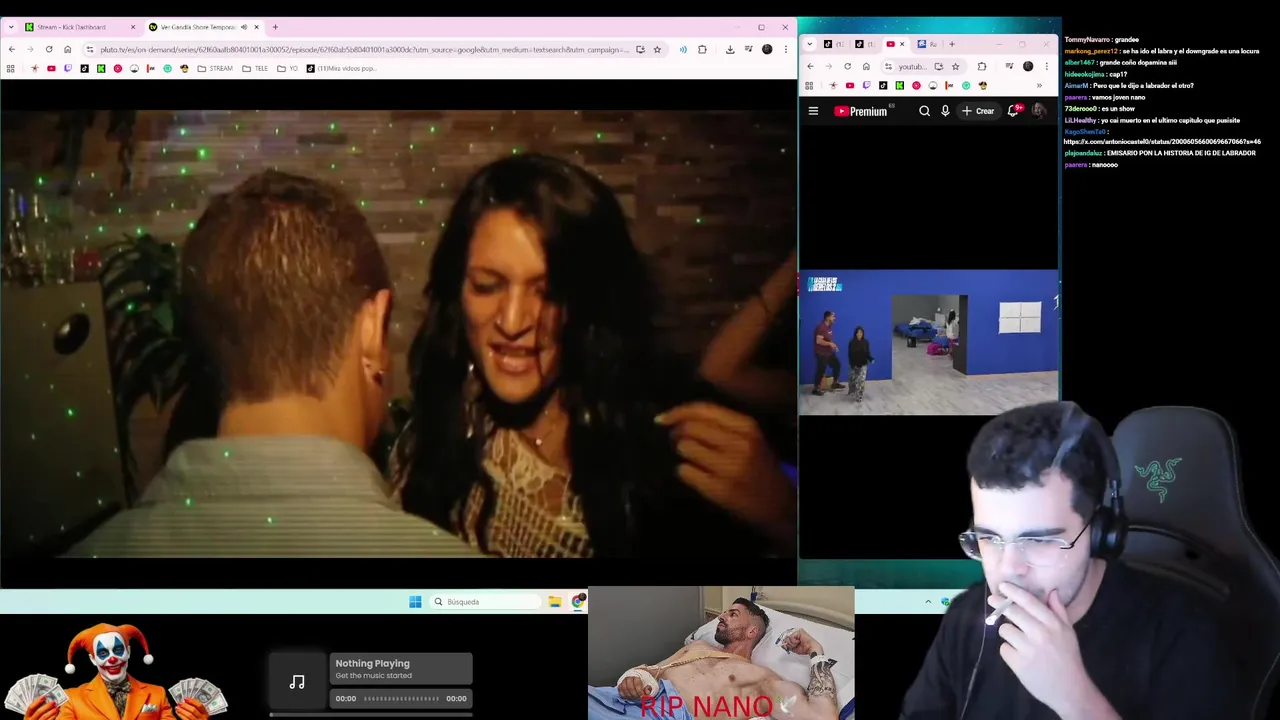1280x720 pixels.
Task: Open Kick bookmark in left bookmarks bar
Action: pos(101,69)
